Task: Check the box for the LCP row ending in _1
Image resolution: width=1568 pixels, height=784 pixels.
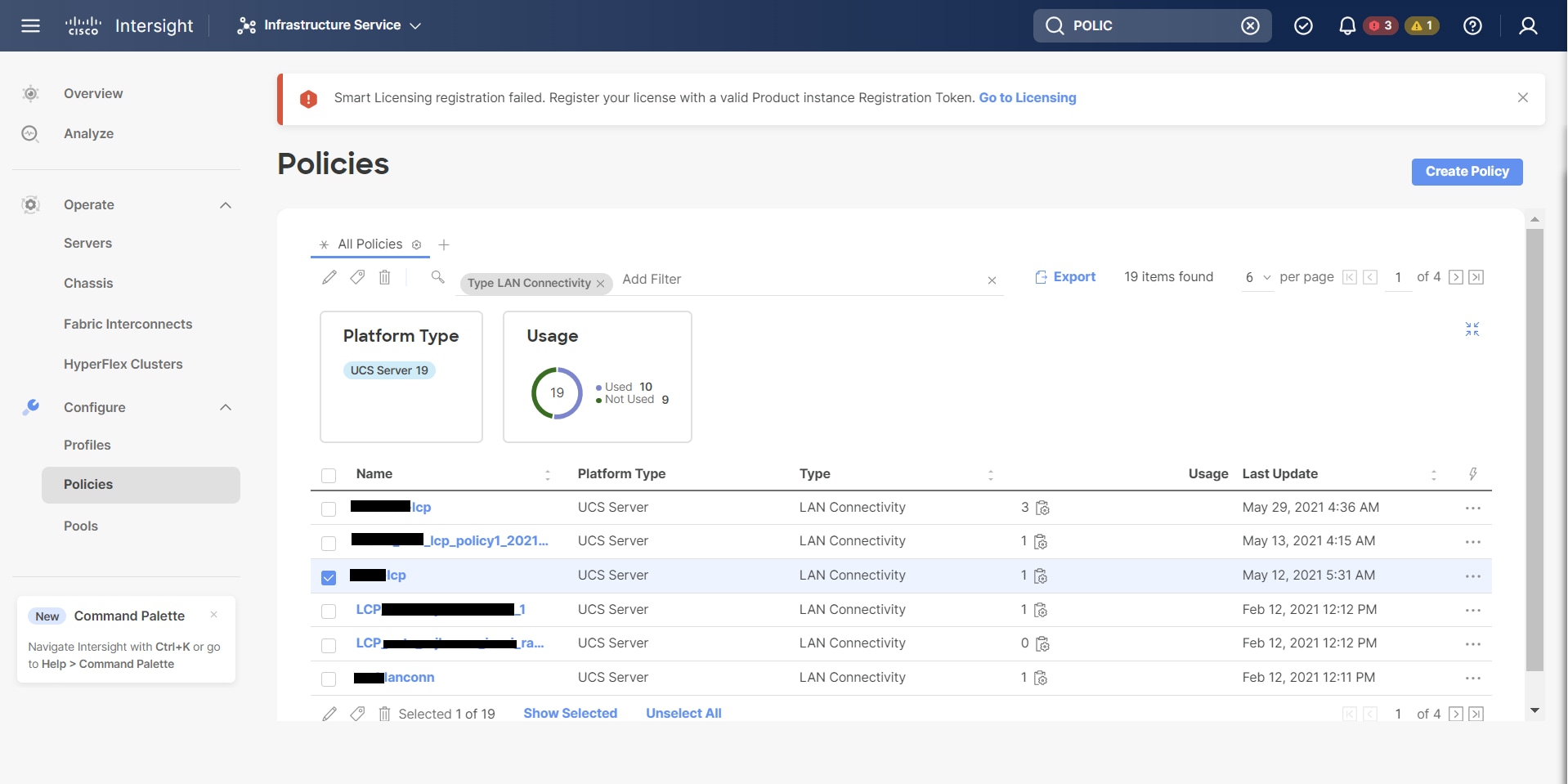Action: pyautogui.click(x=329, y=611)
